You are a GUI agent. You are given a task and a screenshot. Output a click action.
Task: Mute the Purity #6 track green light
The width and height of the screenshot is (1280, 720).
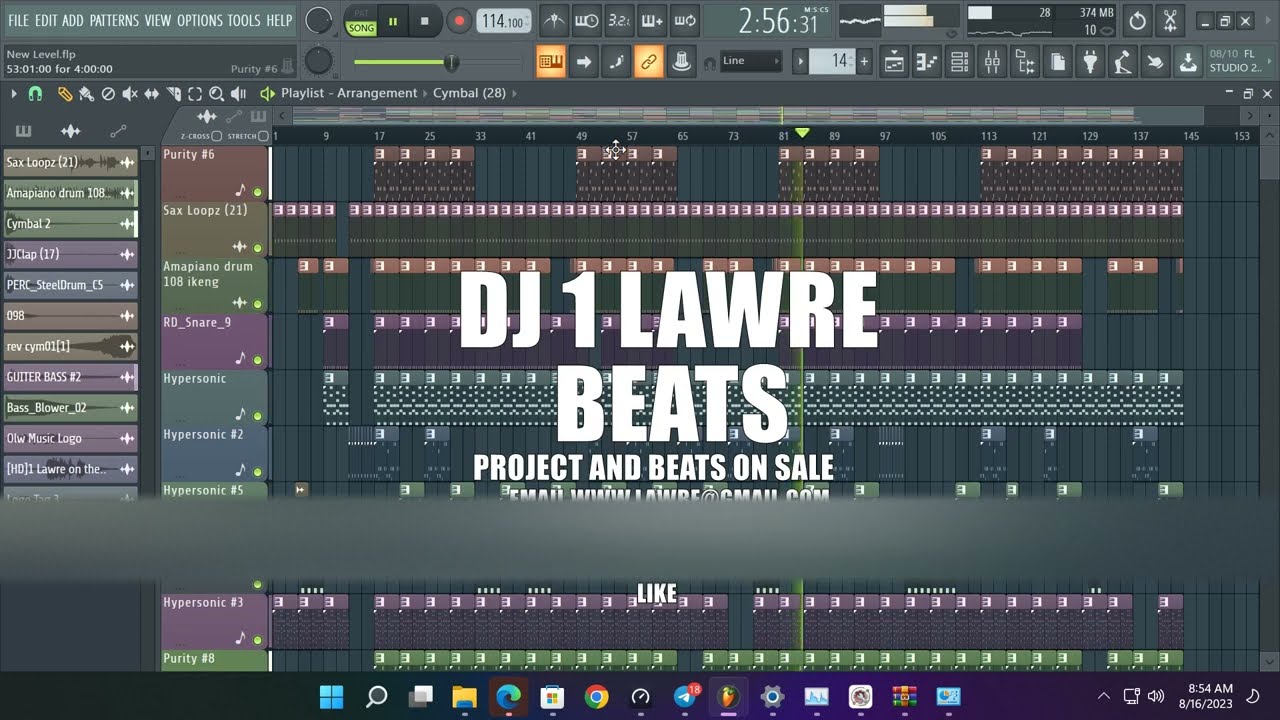[x=257, y=192]
